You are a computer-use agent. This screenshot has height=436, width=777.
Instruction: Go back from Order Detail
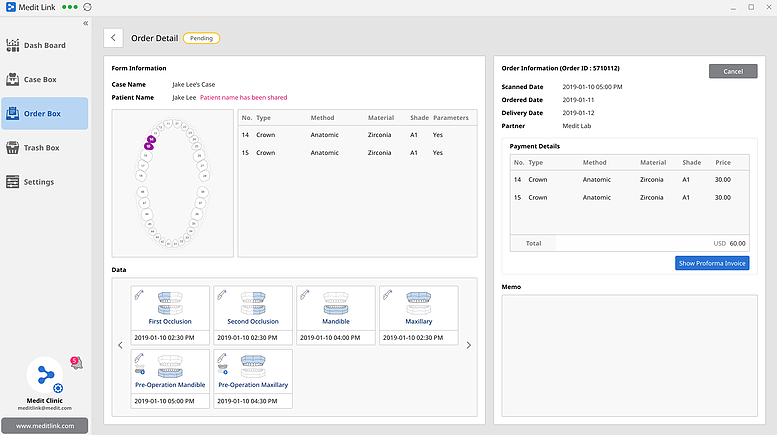(113, 38)
